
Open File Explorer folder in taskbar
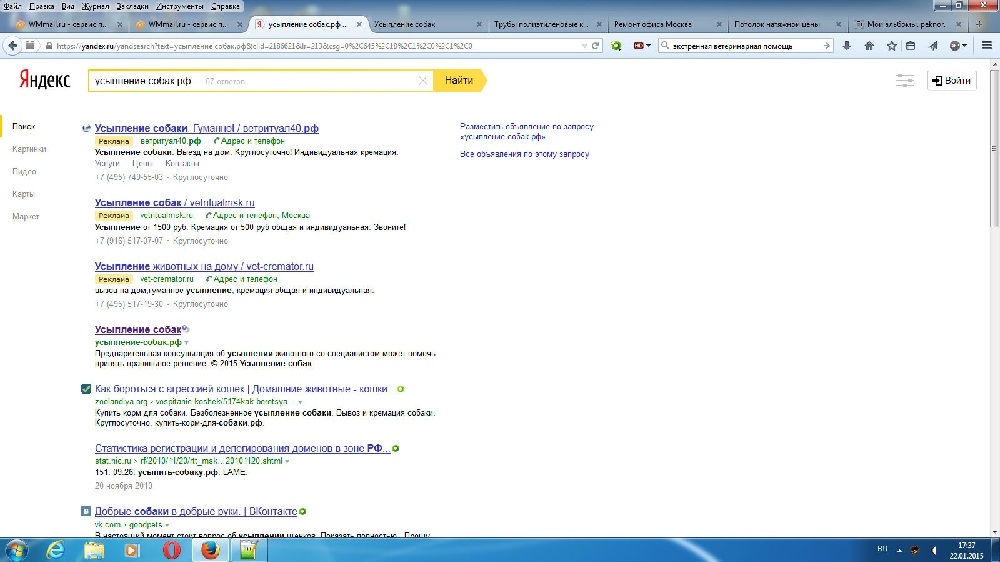pyautogui.click(x=94, y=550)
